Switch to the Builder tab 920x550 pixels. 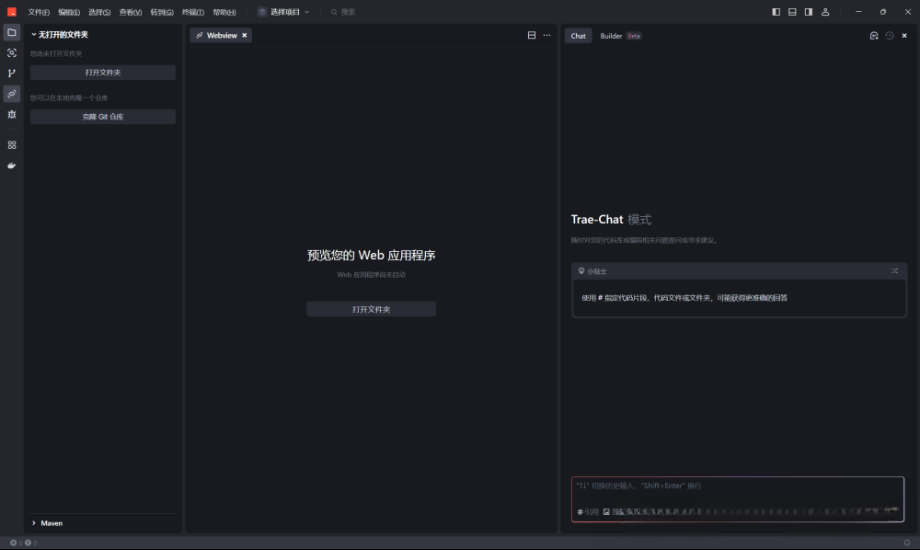tap(611, 36)
